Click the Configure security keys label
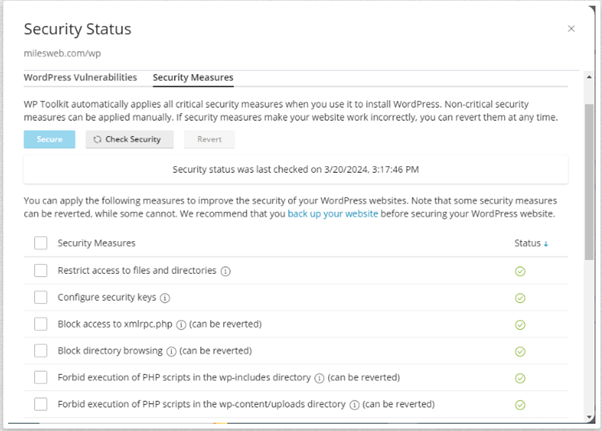 [107, 297]
